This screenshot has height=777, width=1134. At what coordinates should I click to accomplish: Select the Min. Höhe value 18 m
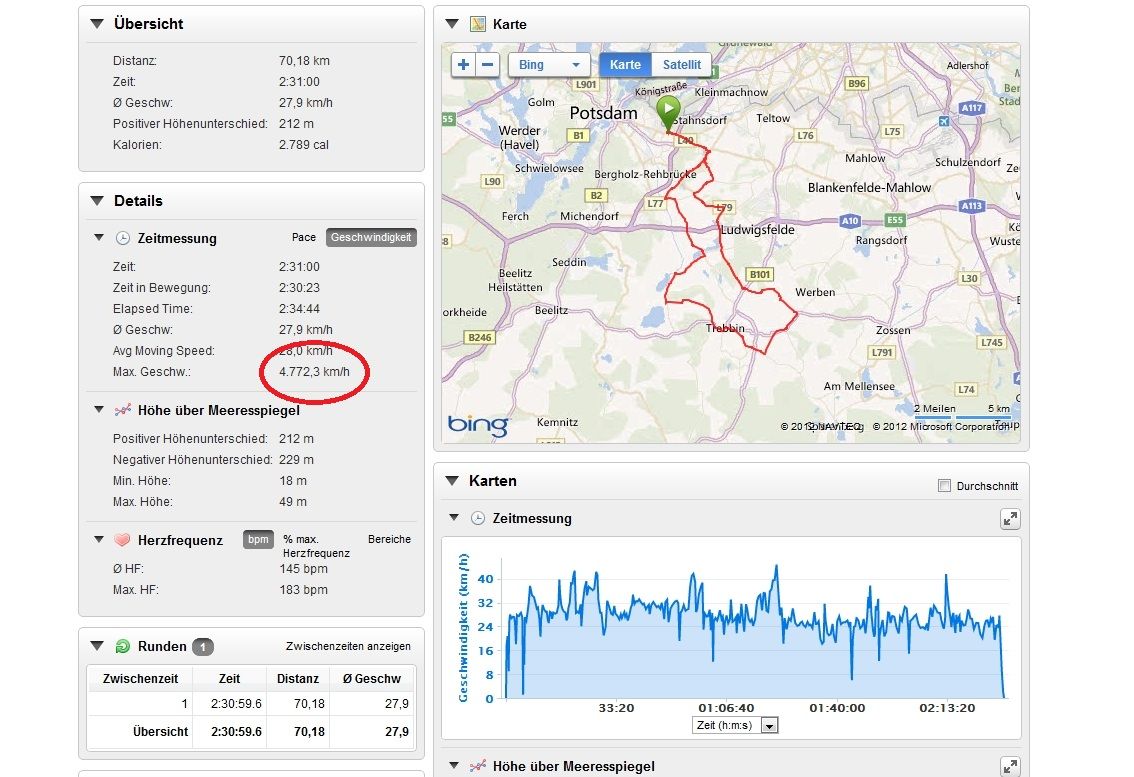(x=292, y=481)
